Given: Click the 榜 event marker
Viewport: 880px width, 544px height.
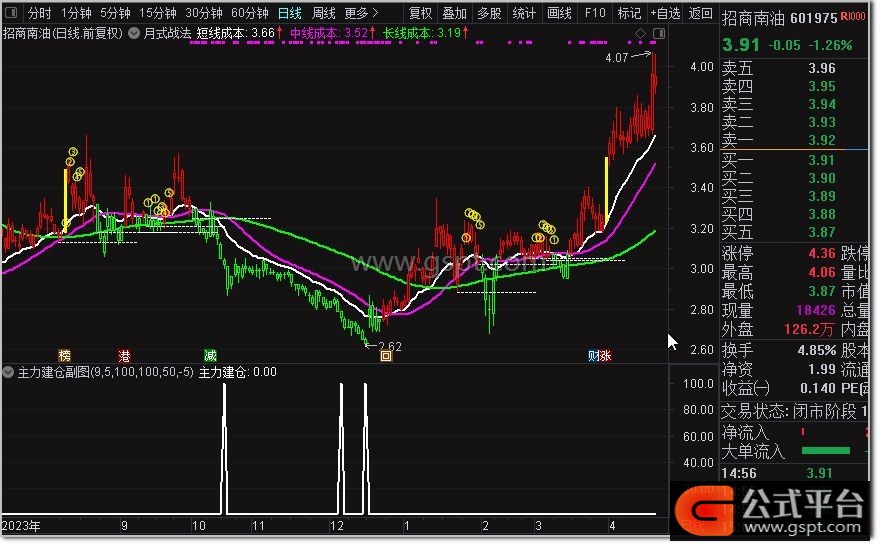Looking at the screenshot, I should 65,355.
